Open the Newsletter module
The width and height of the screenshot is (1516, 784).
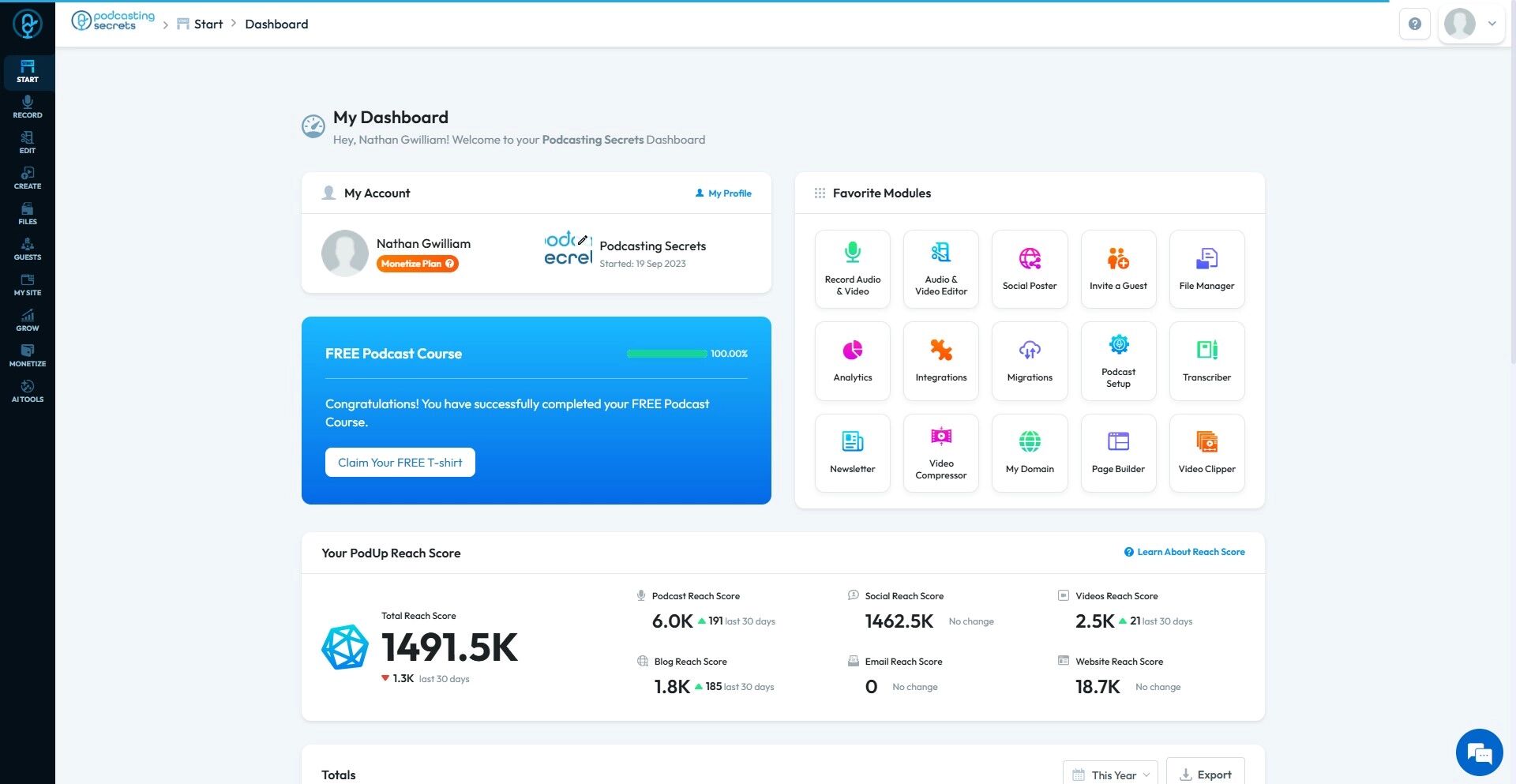853,453
